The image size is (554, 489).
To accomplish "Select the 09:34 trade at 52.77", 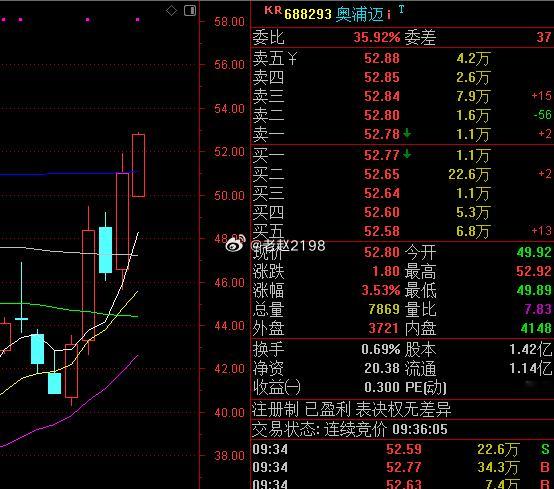I will coord(402,467).
